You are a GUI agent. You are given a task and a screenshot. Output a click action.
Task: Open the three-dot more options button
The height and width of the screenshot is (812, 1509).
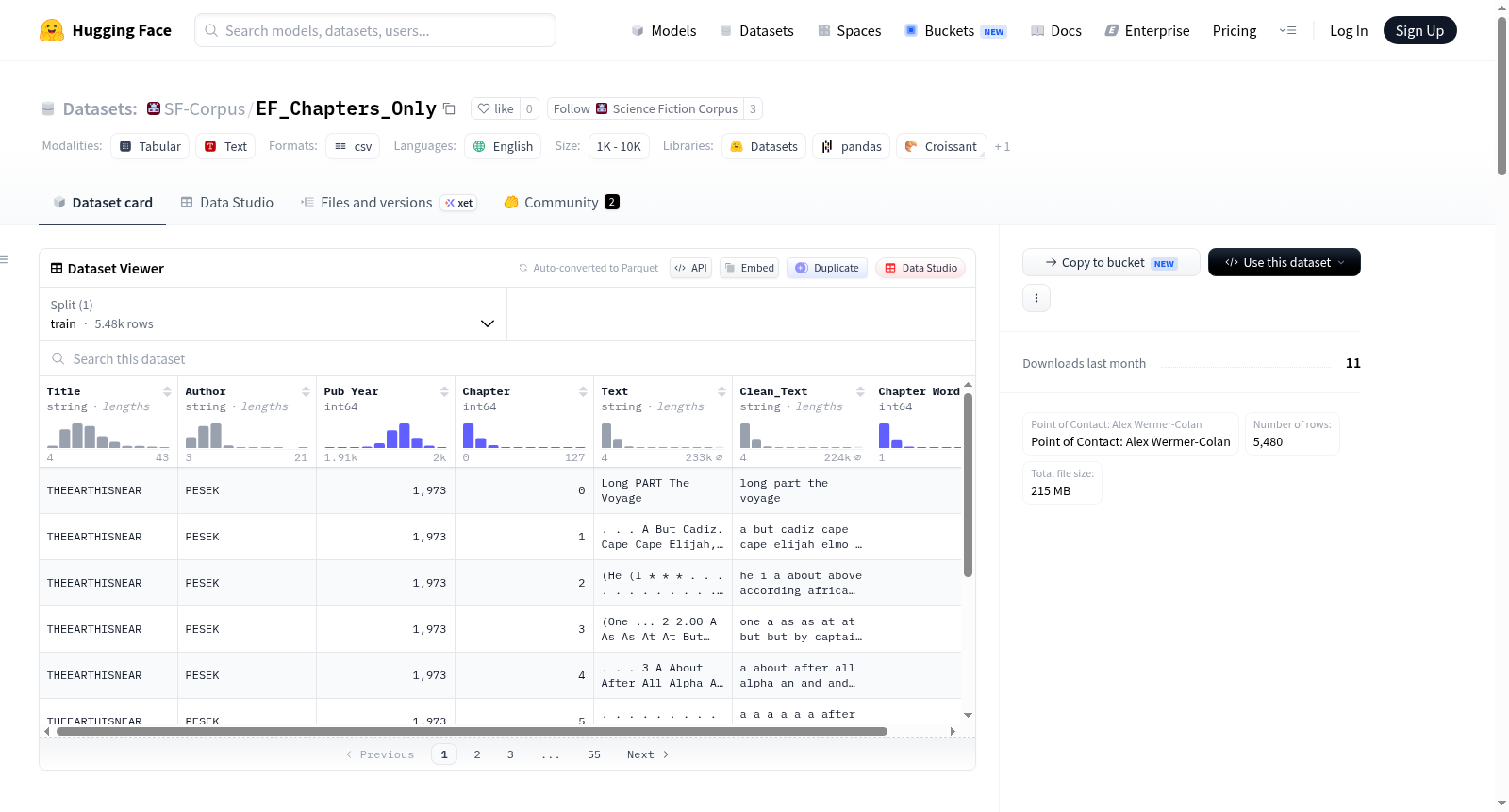point(1036,298)
